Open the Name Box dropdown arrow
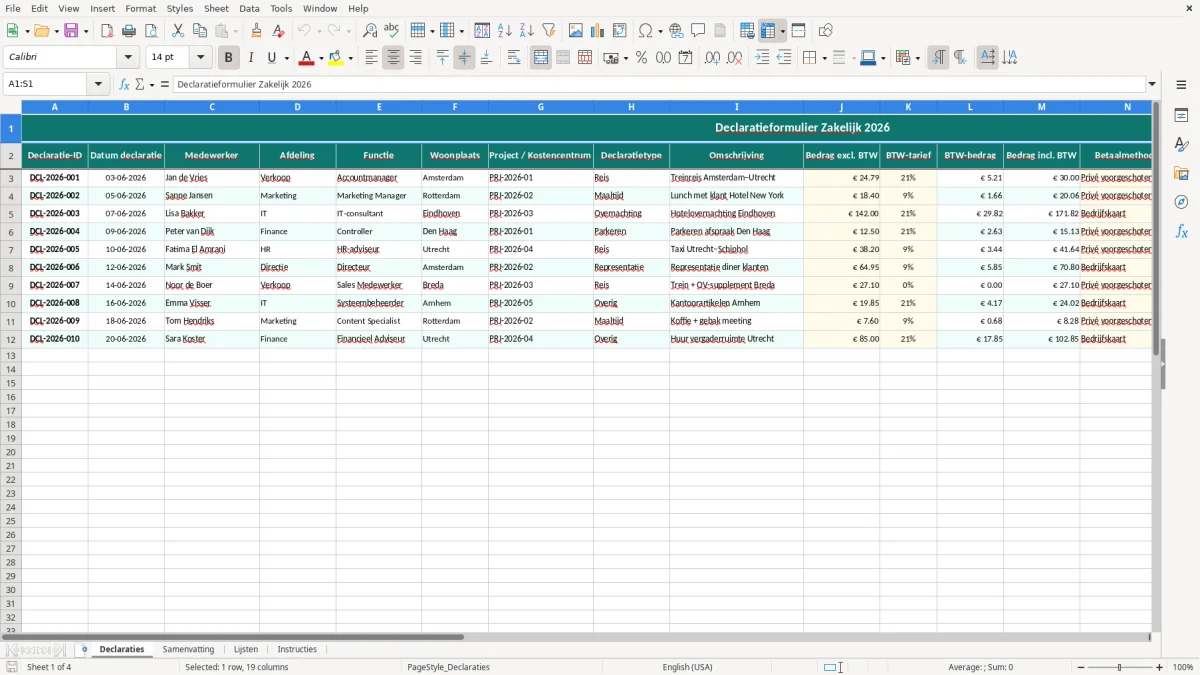 pyautogui.click(x=99, y=85)
